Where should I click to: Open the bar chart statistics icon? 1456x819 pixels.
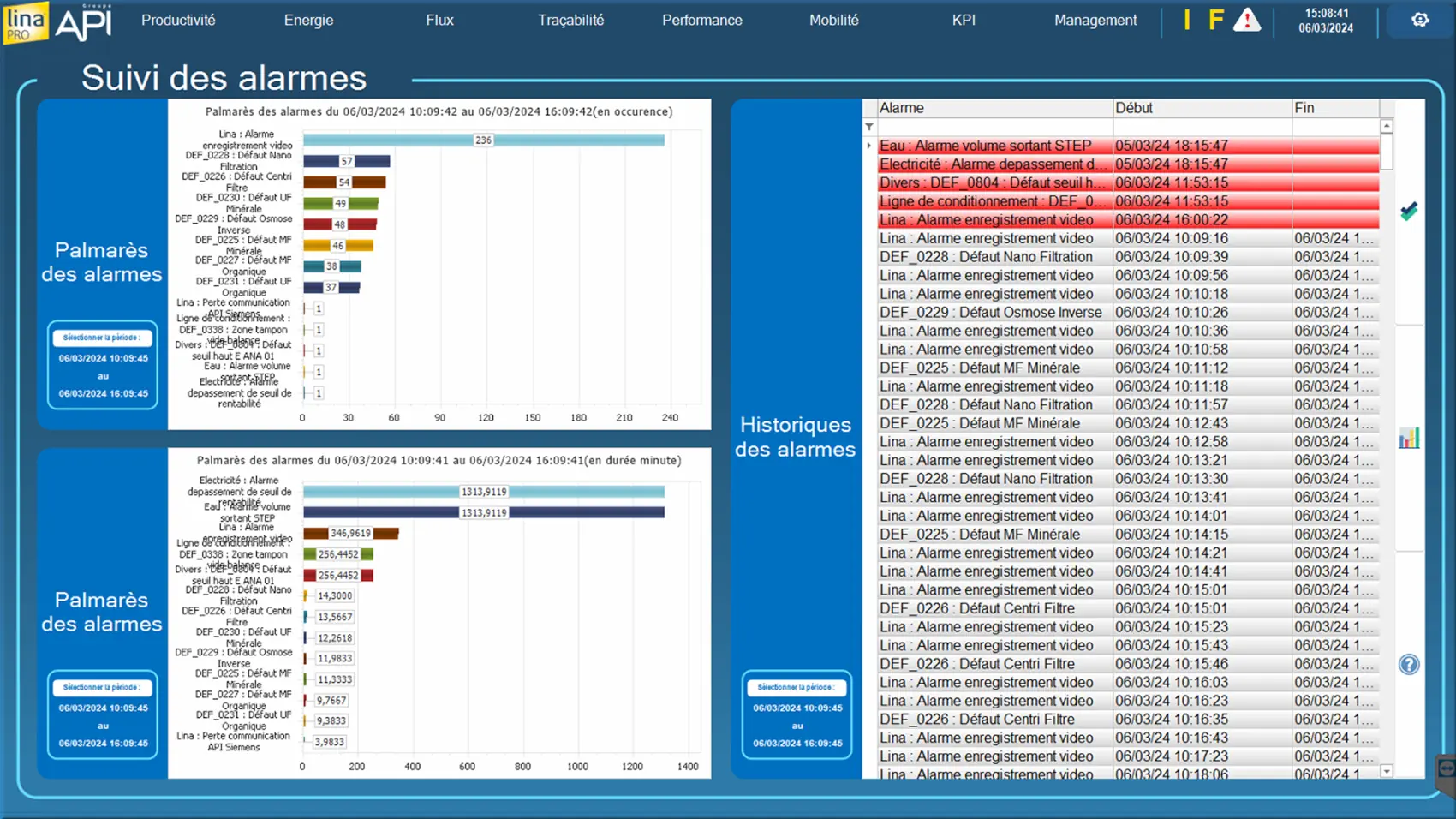[1409, 439]
